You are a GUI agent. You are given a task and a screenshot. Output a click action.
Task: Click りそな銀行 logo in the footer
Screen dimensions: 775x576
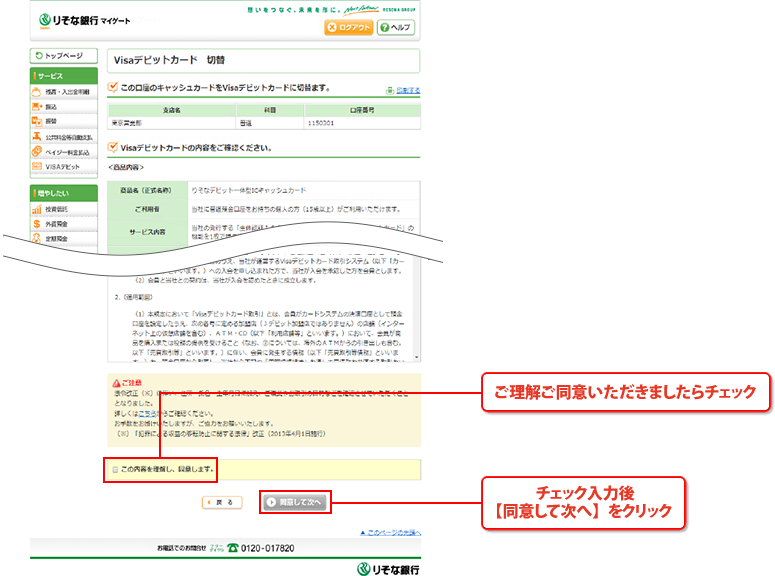388,570
